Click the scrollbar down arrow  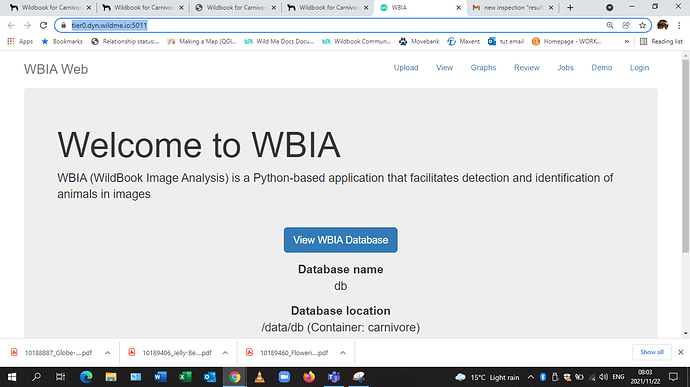click(686, 333)
